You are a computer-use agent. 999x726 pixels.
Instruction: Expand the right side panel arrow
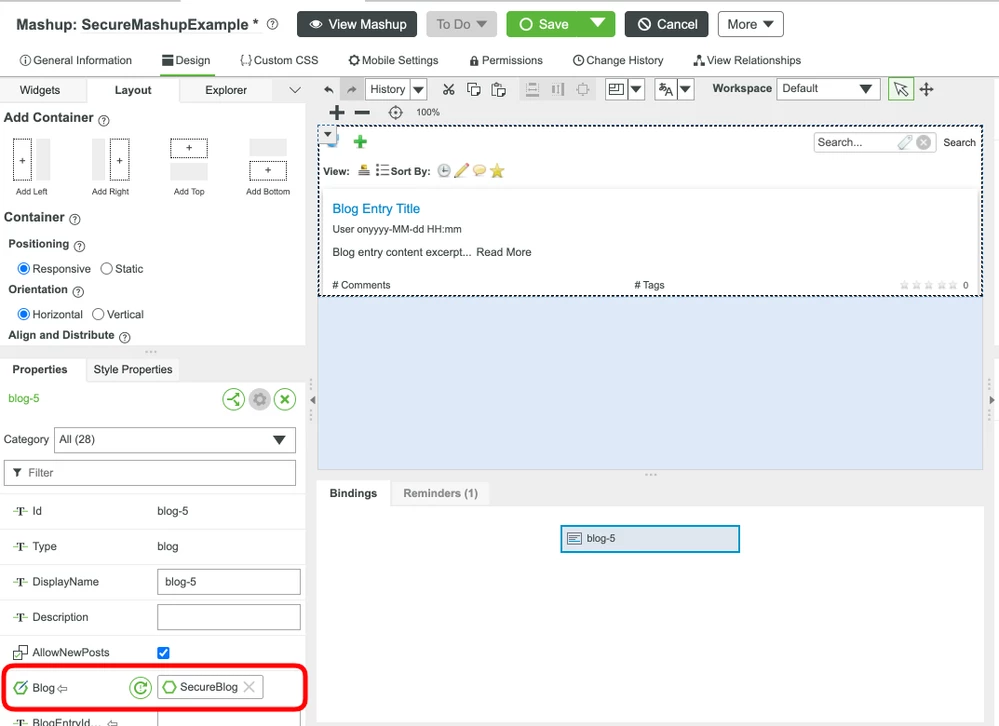point(991,400)
